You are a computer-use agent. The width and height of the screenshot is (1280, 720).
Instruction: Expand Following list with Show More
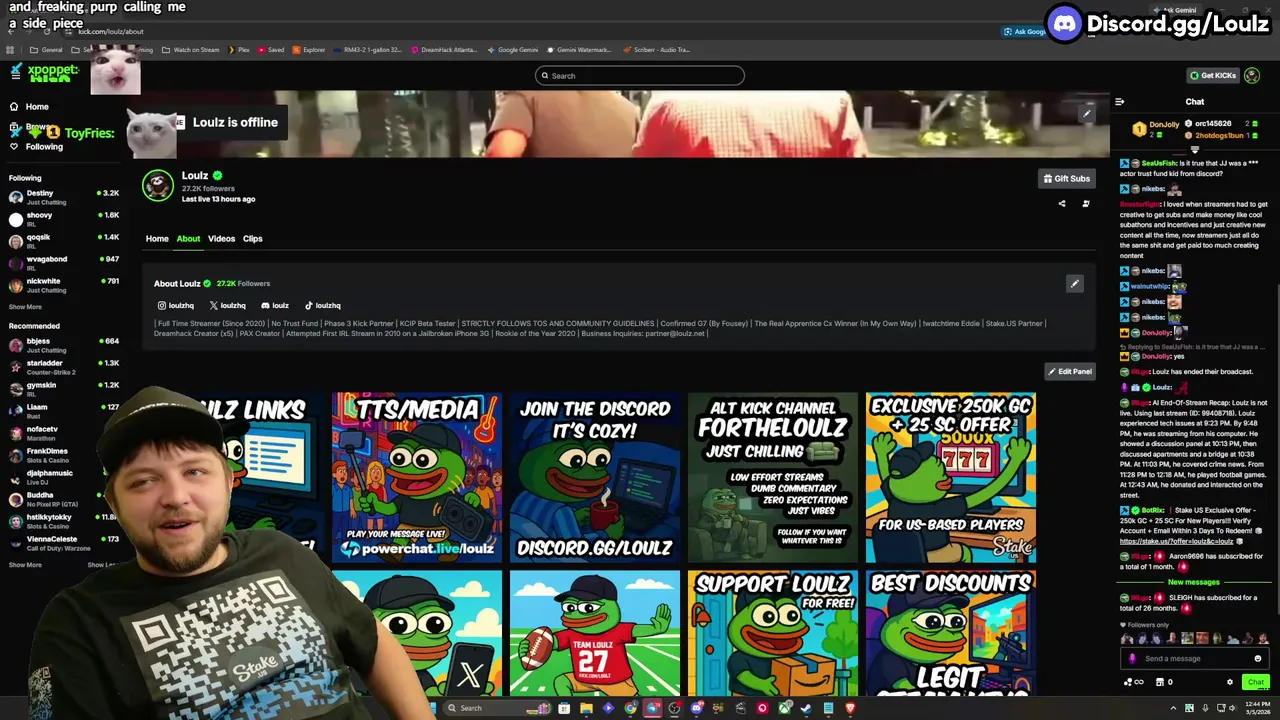pyautogui.click(x=25, y=307)
